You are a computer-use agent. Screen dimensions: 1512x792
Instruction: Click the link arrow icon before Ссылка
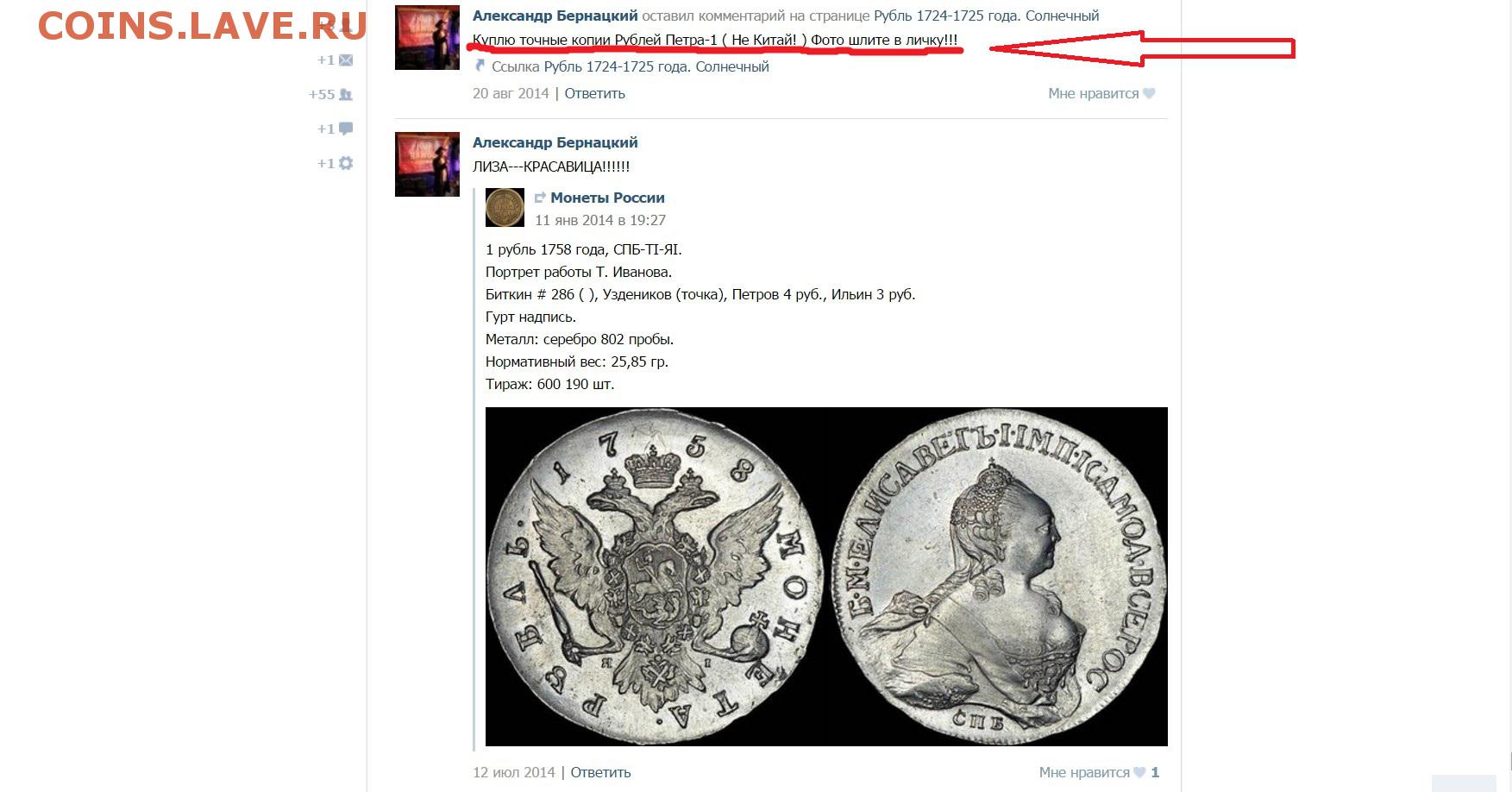(480, 66)
